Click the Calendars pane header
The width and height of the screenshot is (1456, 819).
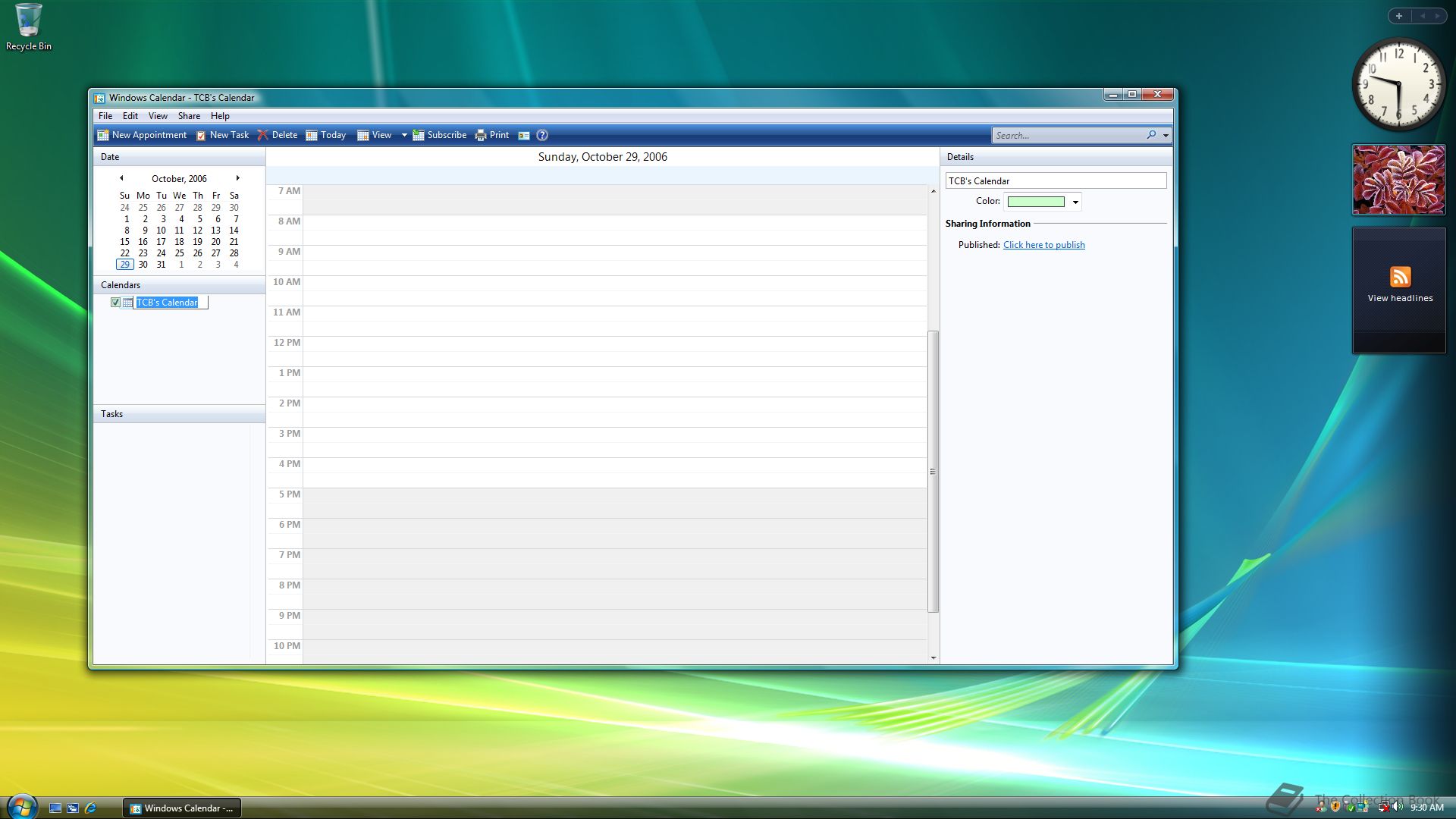[179, 285]
